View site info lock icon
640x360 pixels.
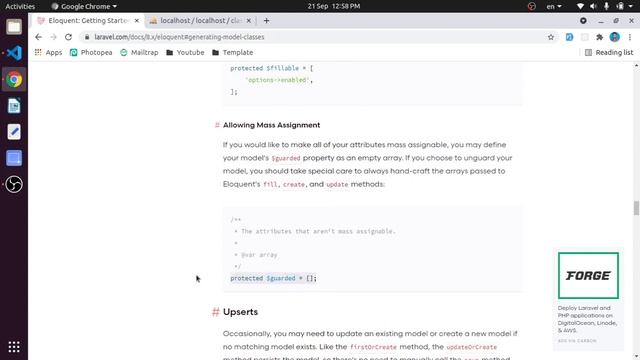click(x=87, y=37)
